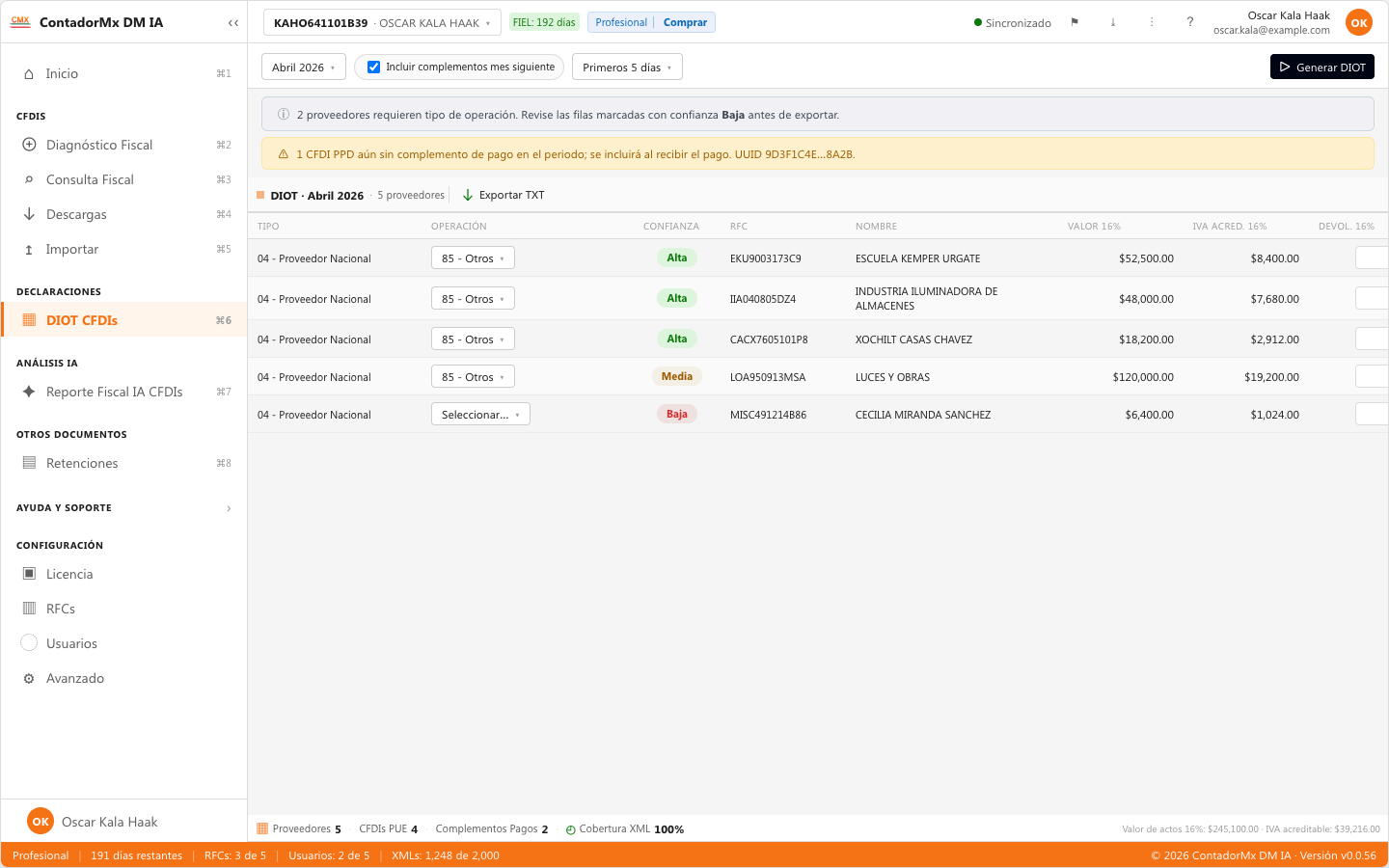Click the ContadorMx logo icon
Viewport: 1389px width, 868px height.
pyautogui.click(x=20, y=21)
